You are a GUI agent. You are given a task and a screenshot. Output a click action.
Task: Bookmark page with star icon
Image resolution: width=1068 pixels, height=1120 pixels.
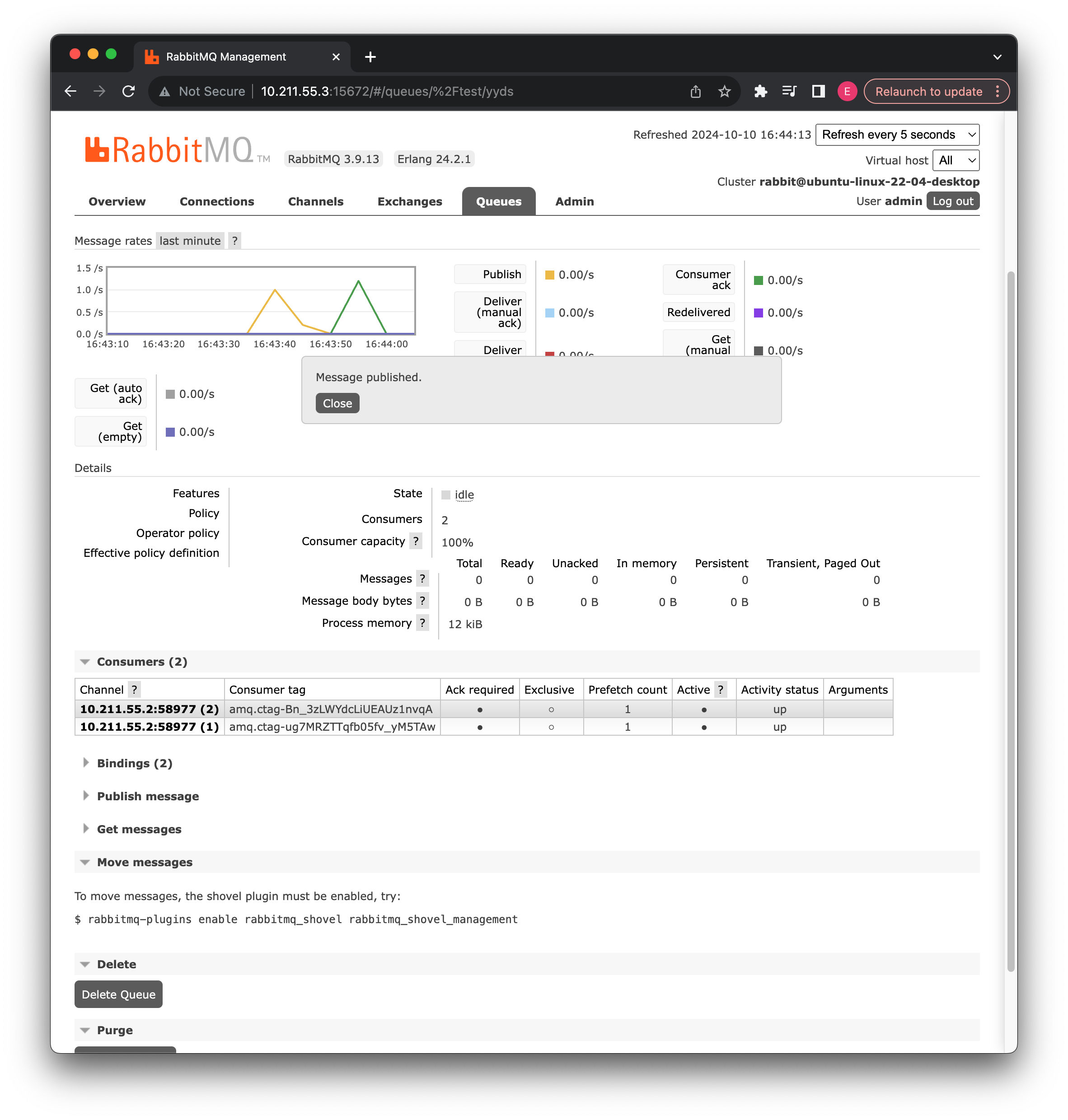[724, 91]
